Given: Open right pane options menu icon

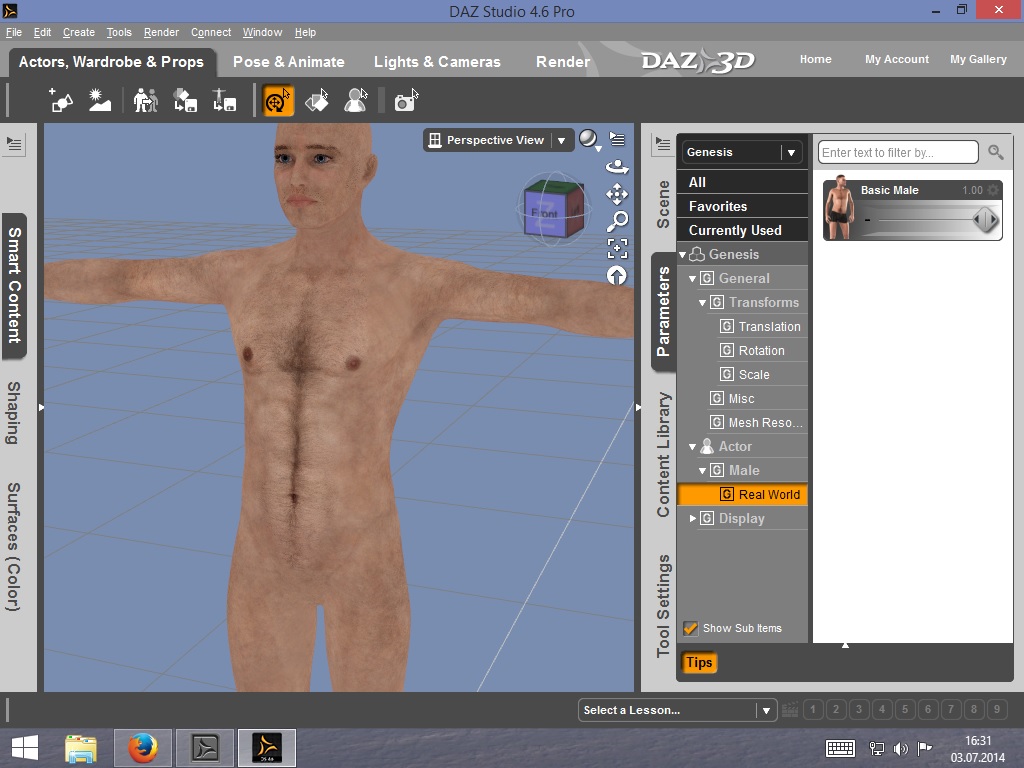Looking at the screenshot, I should coord(663,144).
